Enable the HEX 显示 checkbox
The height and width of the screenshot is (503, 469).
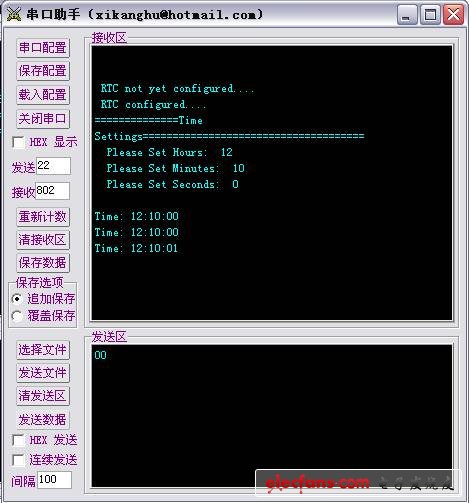18,142
